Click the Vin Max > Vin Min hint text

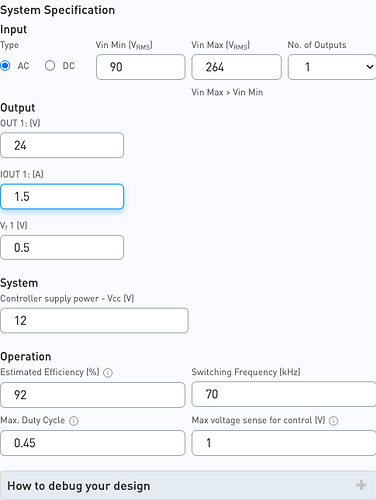(x=227, y=92)
